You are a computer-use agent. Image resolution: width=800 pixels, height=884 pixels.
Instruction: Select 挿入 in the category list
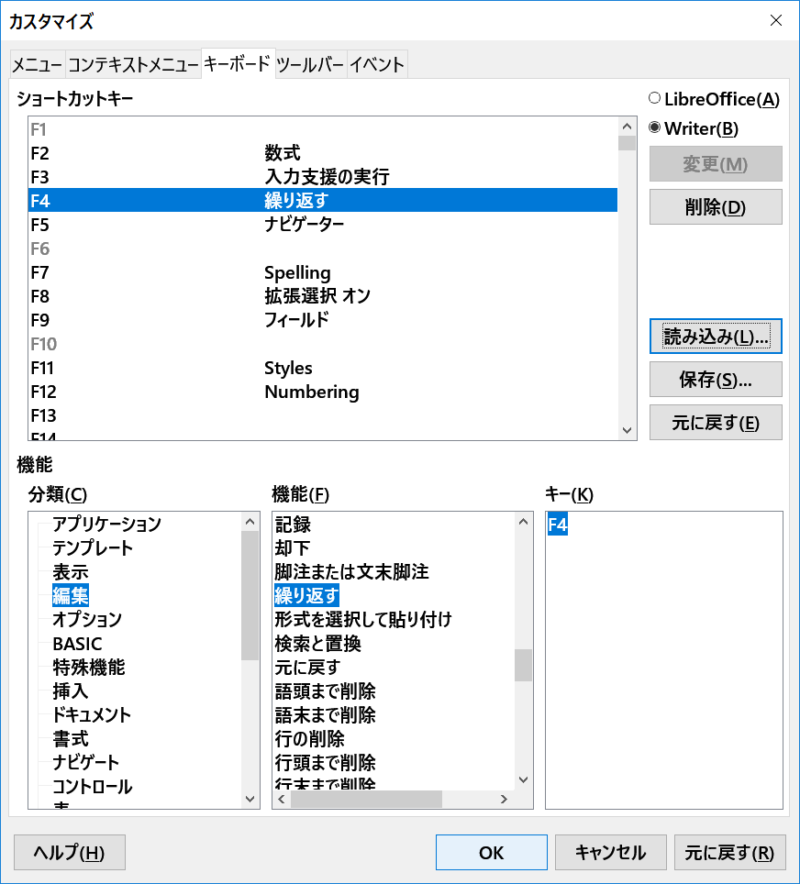(70, 692)
